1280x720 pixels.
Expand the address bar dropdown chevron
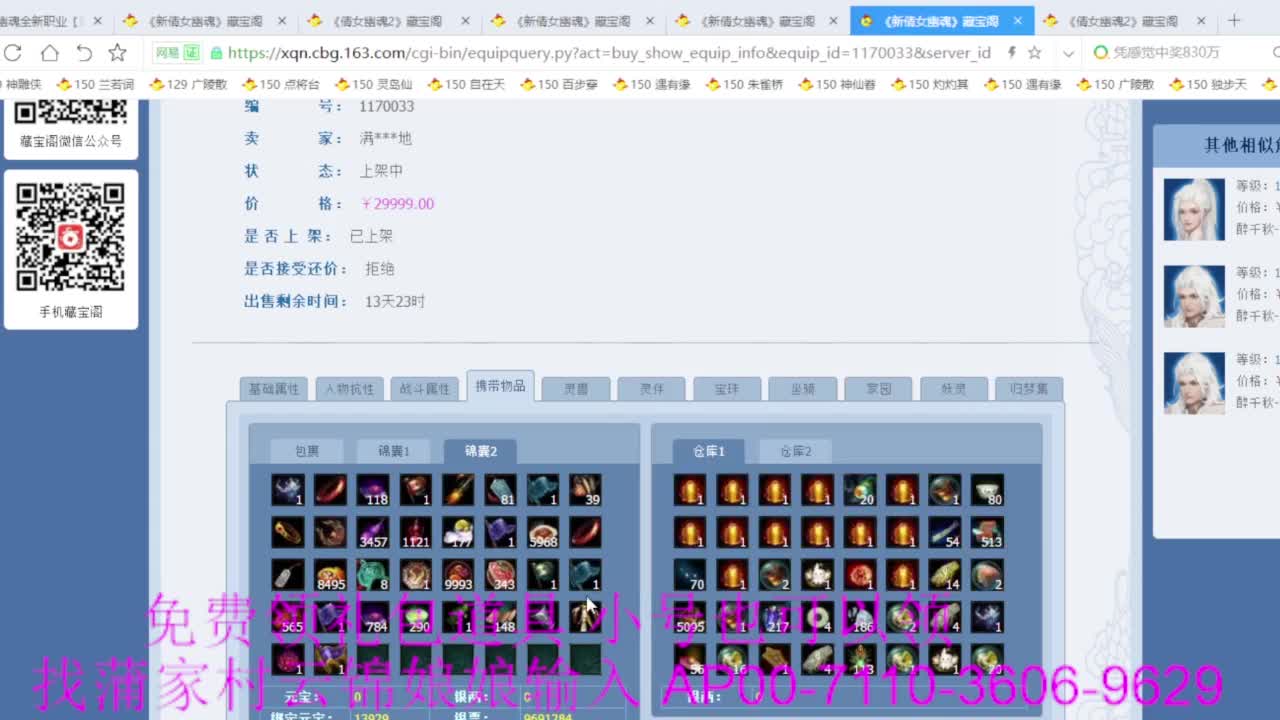(1068, 53)
